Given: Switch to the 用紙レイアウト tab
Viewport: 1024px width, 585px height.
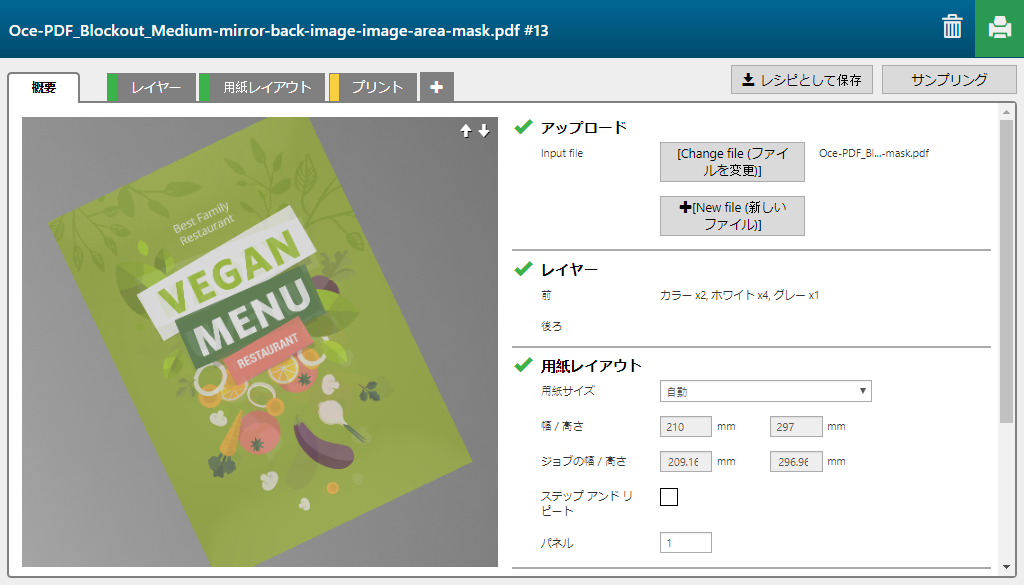Looking at the screenshot, I should point(262,87).
